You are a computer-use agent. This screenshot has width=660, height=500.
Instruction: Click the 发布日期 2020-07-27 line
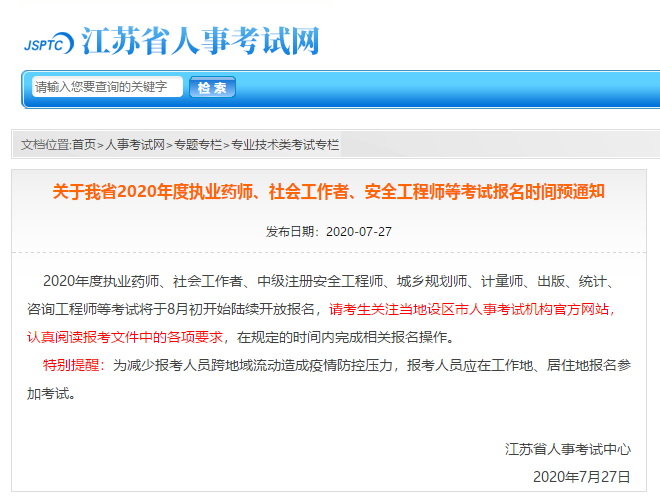pos(329,231)
